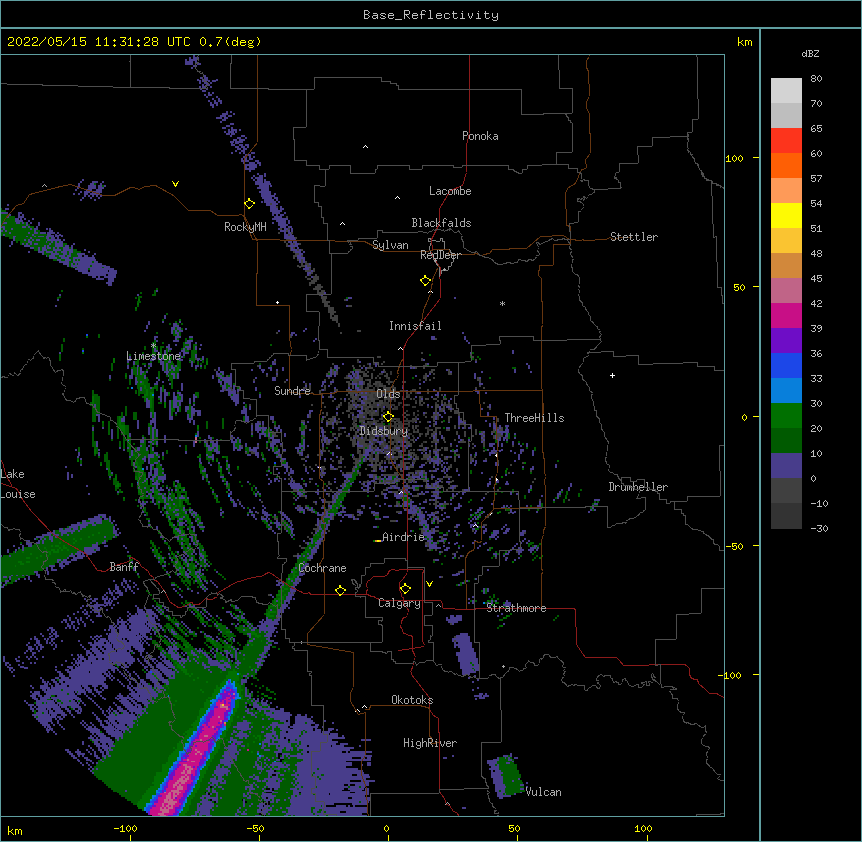Click the -50 tick on the bottom axis

pyautogui.click(x=255, y=829)
